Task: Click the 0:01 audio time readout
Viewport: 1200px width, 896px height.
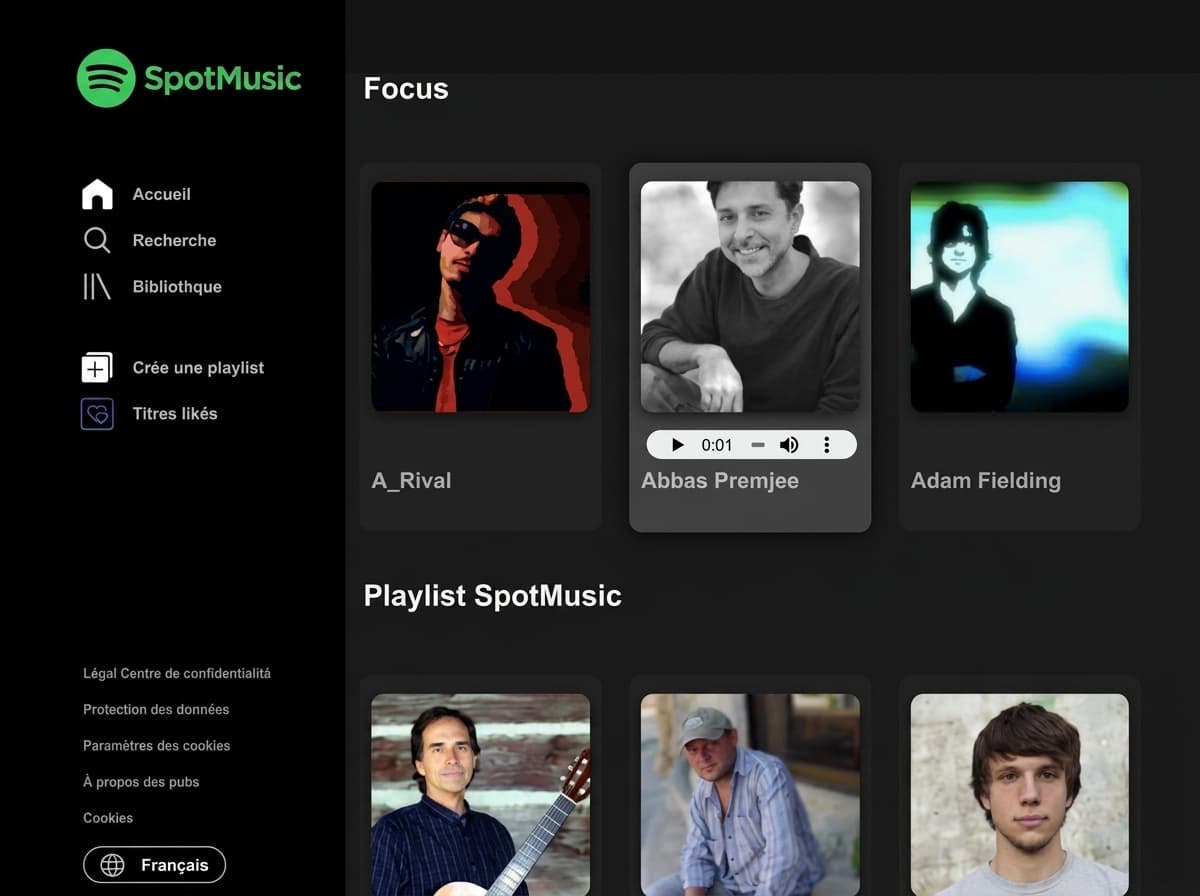Action: [717, 445]
